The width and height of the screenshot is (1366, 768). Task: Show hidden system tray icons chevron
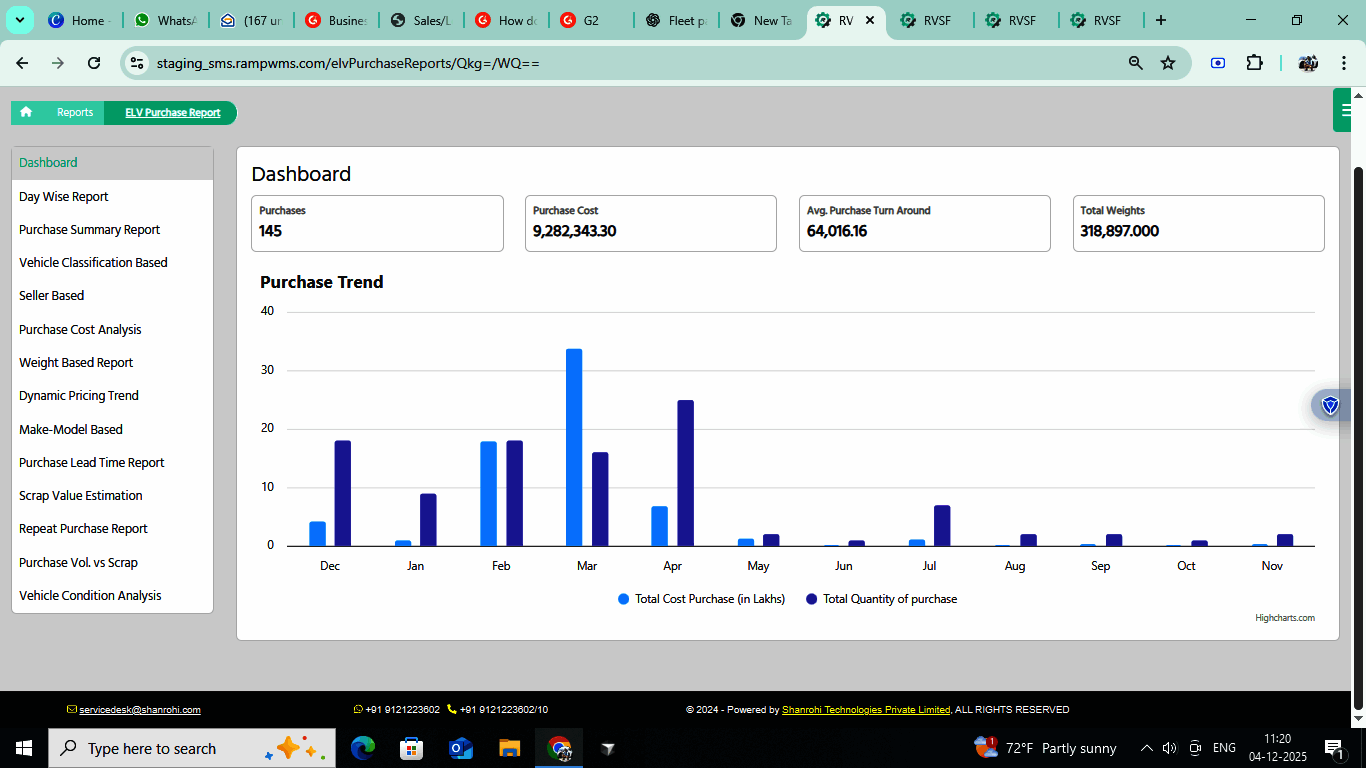coord(1146,748)
